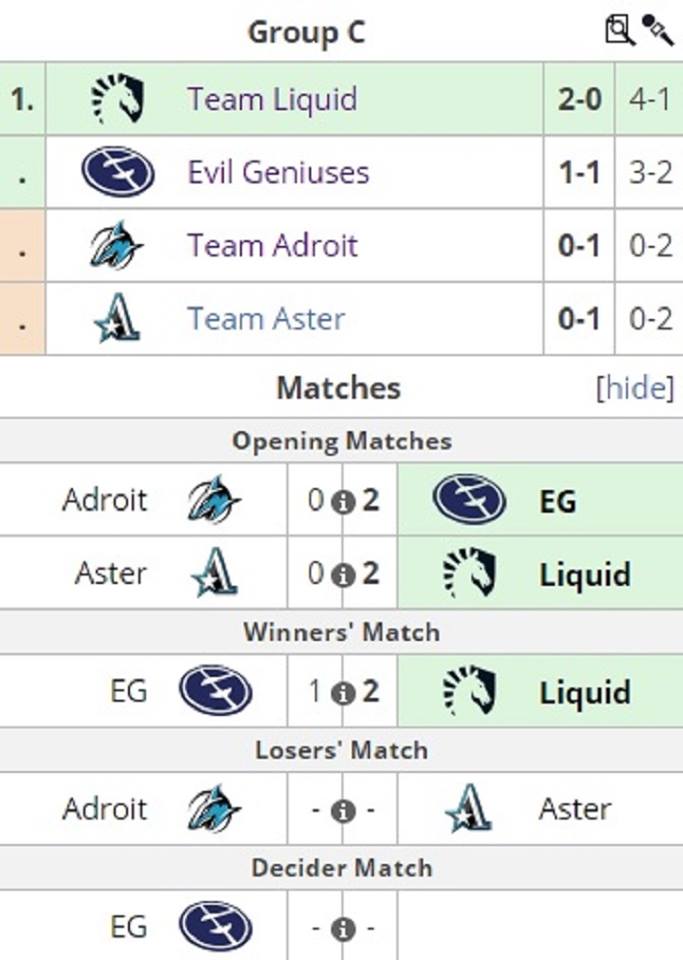Image resolution: width=683 pixels, height=960 pixels.
Task: Click the Evil Geniuses logo in standings
Action: click(117, 172)
